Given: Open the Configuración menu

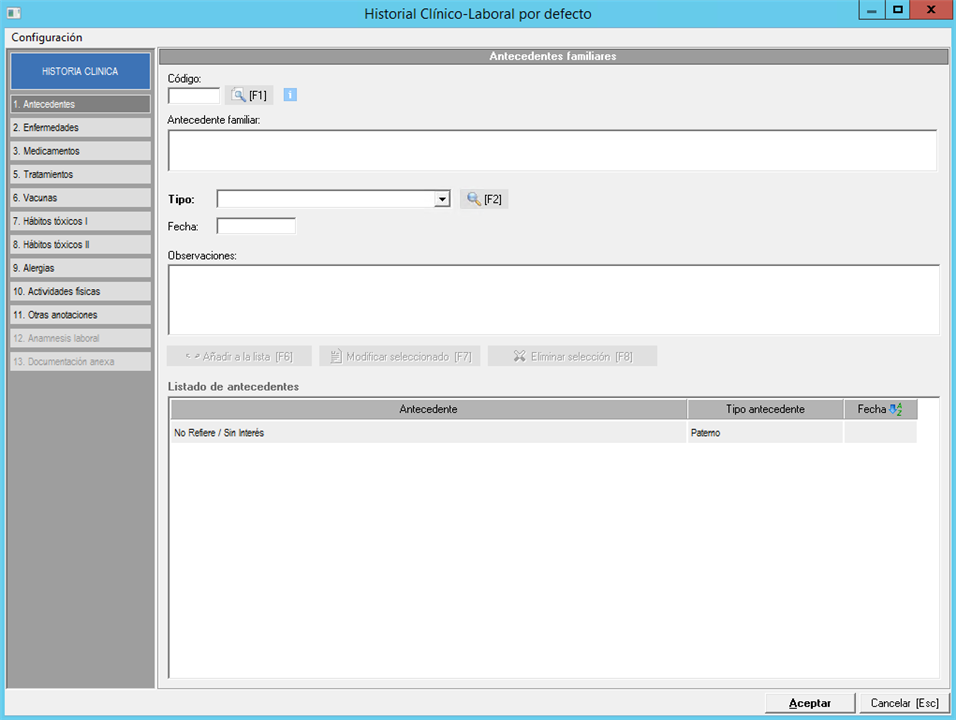Looking at the screenshot, I should tap(47, 37).
